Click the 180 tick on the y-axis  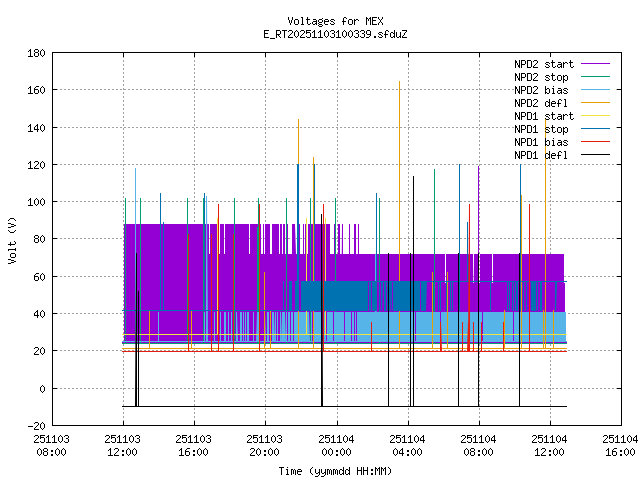click(35, 53)
